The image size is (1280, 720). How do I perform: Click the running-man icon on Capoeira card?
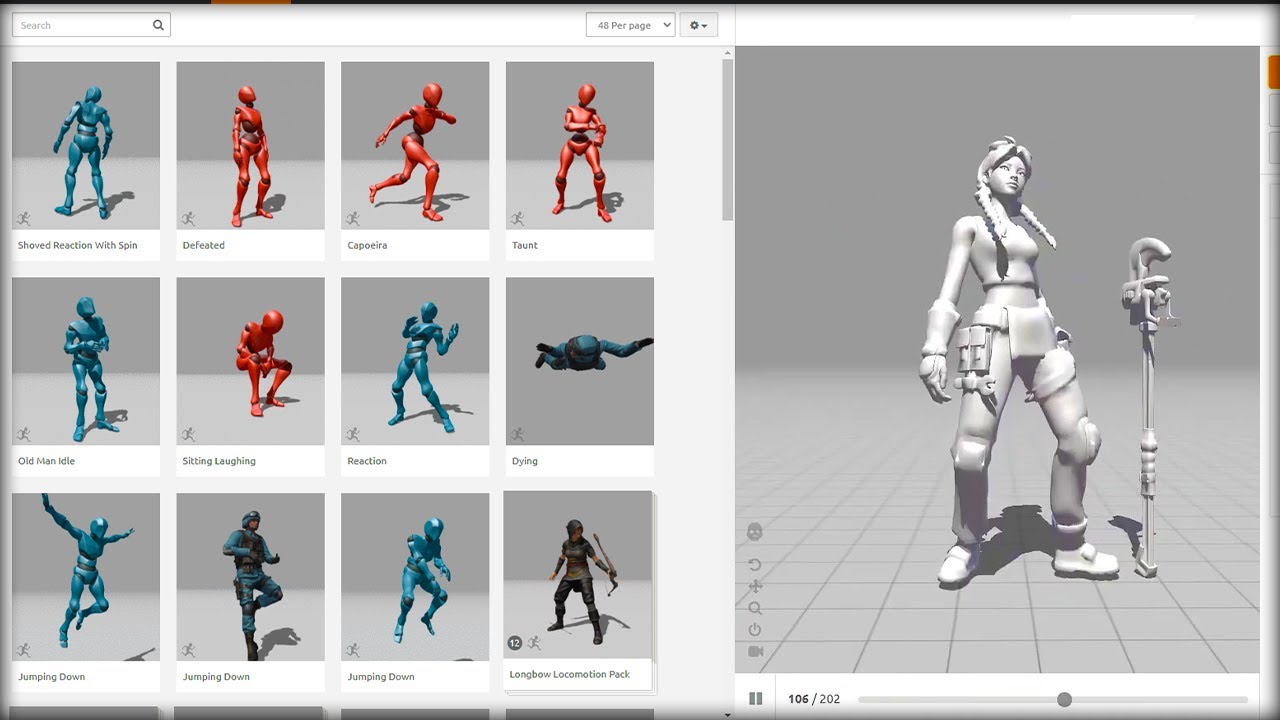point(353,218)
